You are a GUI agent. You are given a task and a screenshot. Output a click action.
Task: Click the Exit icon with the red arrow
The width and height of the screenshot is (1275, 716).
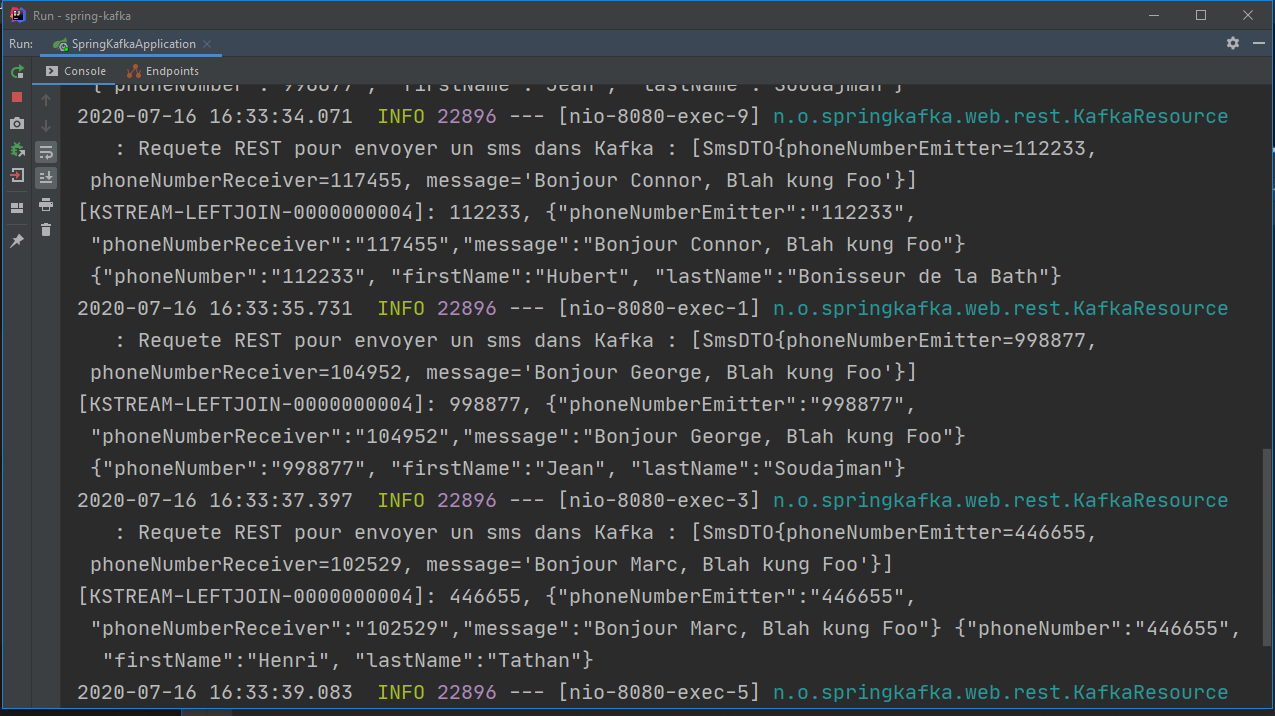click(17, 176)
